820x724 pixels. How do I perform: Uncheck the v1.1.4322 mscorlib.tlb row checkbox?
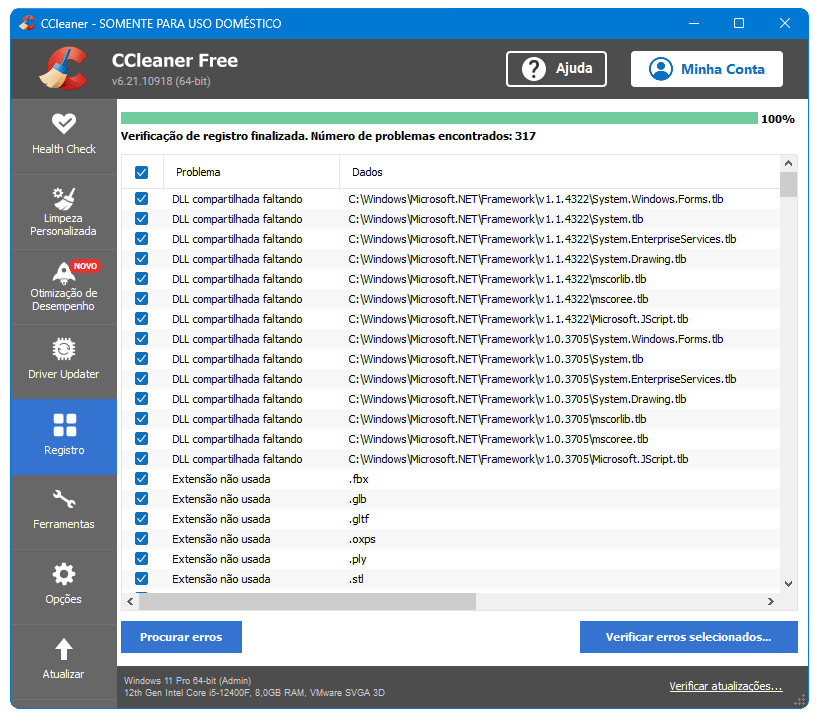coord(141,279)
